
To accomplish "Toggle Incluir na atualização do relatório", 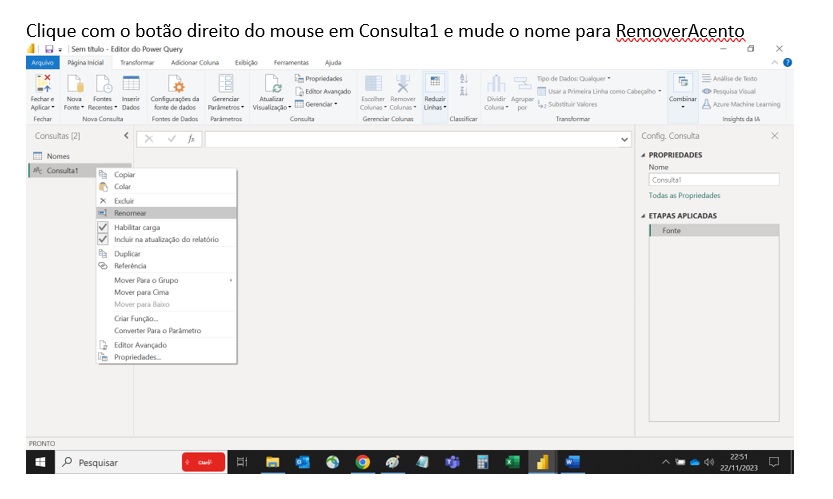I will 103,239.
